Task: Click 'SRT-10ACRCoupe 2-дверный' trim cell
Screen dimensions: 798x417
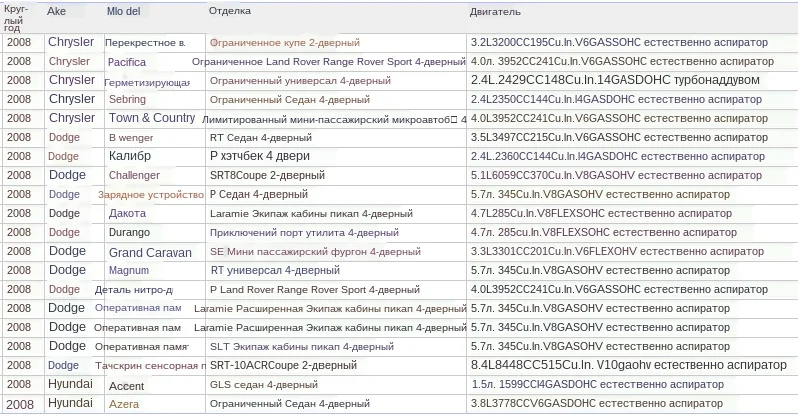Action: [x=283, y=366]
